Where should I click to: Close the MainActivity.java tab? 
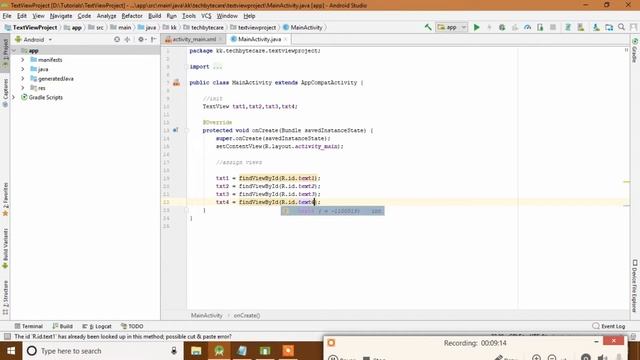pyautogui.click(x=286, y=39)
